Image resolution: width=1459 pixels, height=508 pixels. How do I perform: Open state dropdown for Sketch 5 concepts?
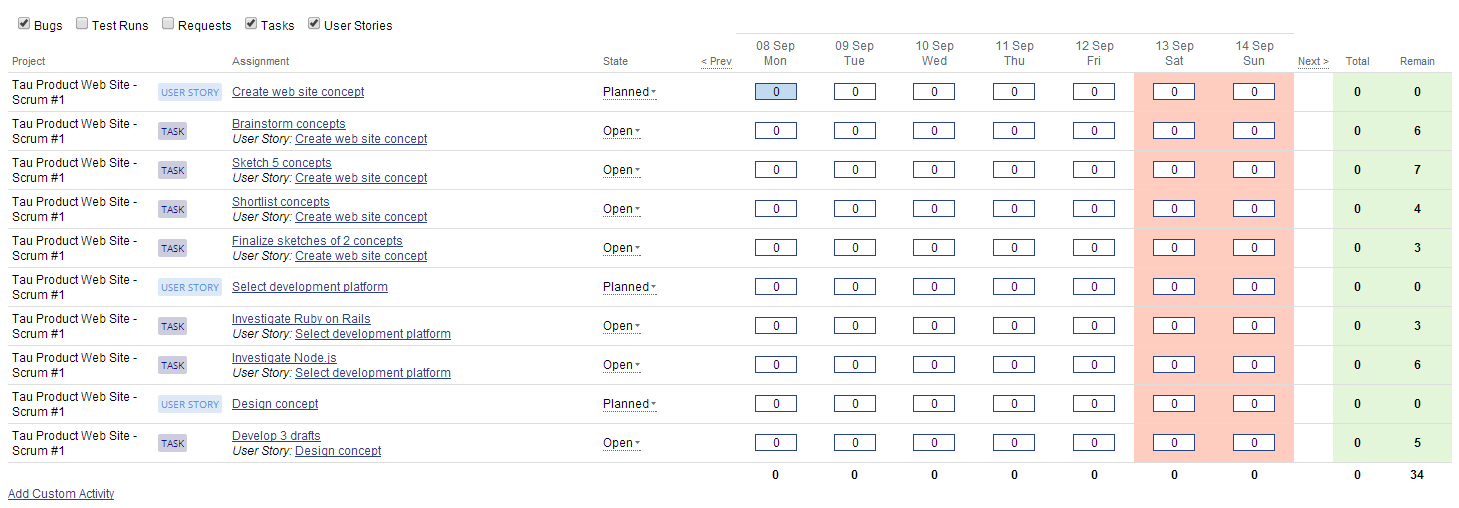[x=621, y=170]
